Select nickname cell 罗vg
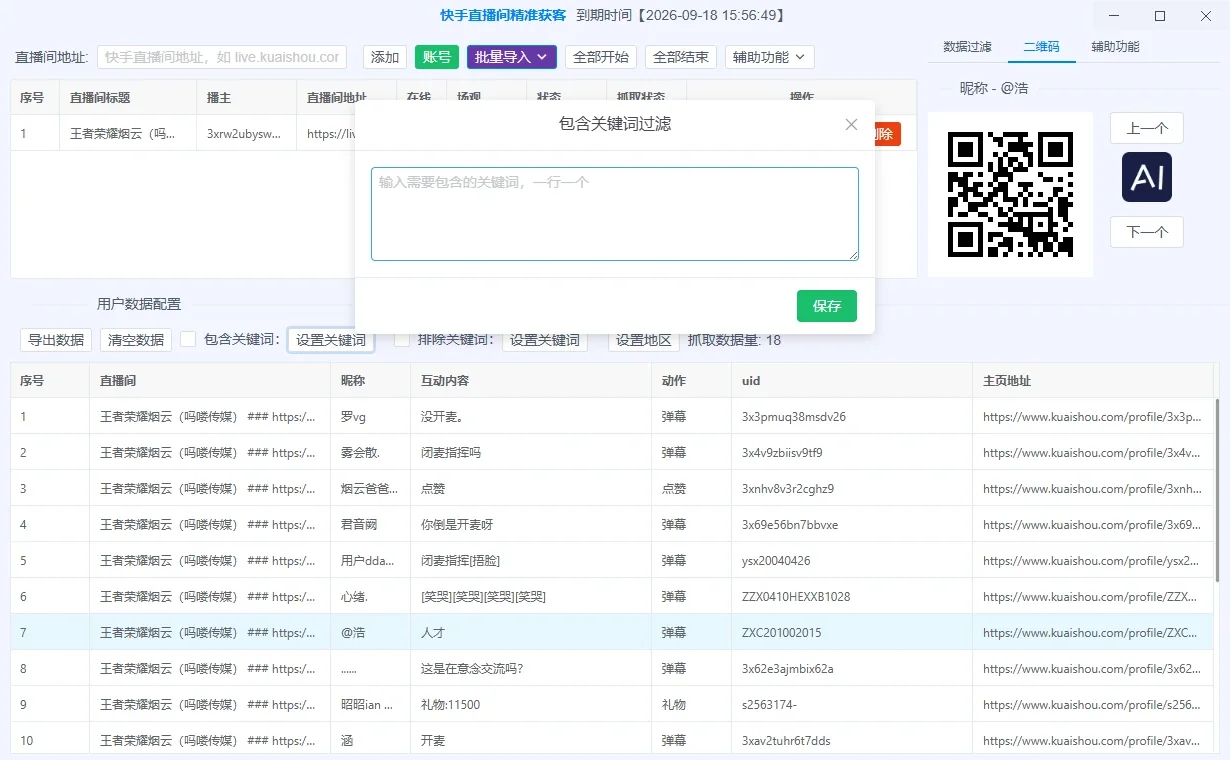This screenshot has width=1230, height=760. pos(370,417)
